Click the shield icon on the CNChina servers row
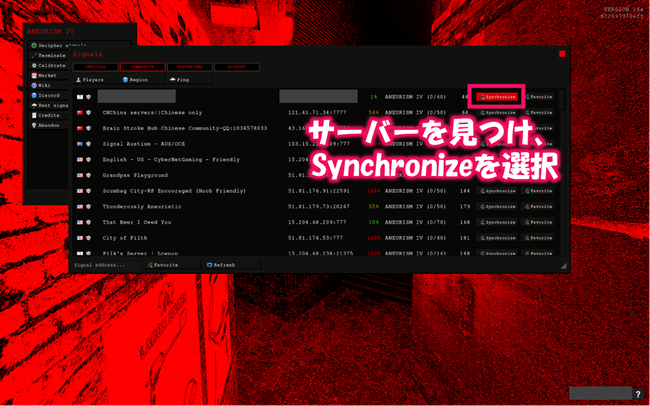Image resolution: width=650 pixels, height=406 pixels. click(x=88, y=112)
